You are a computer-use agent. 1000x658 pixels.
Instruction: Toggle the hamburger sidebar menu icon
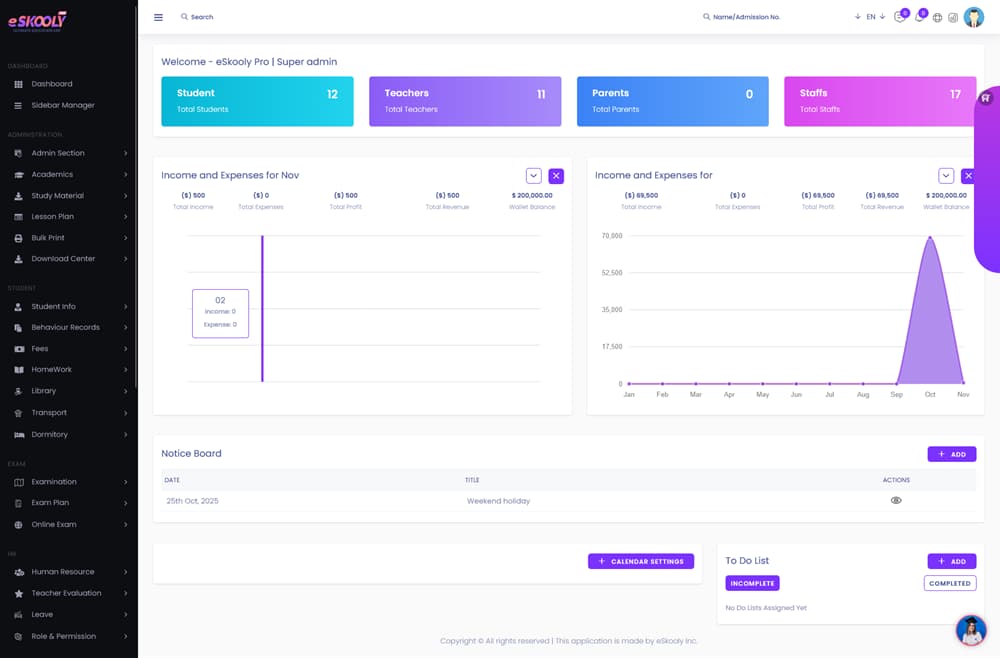[158, 17]
